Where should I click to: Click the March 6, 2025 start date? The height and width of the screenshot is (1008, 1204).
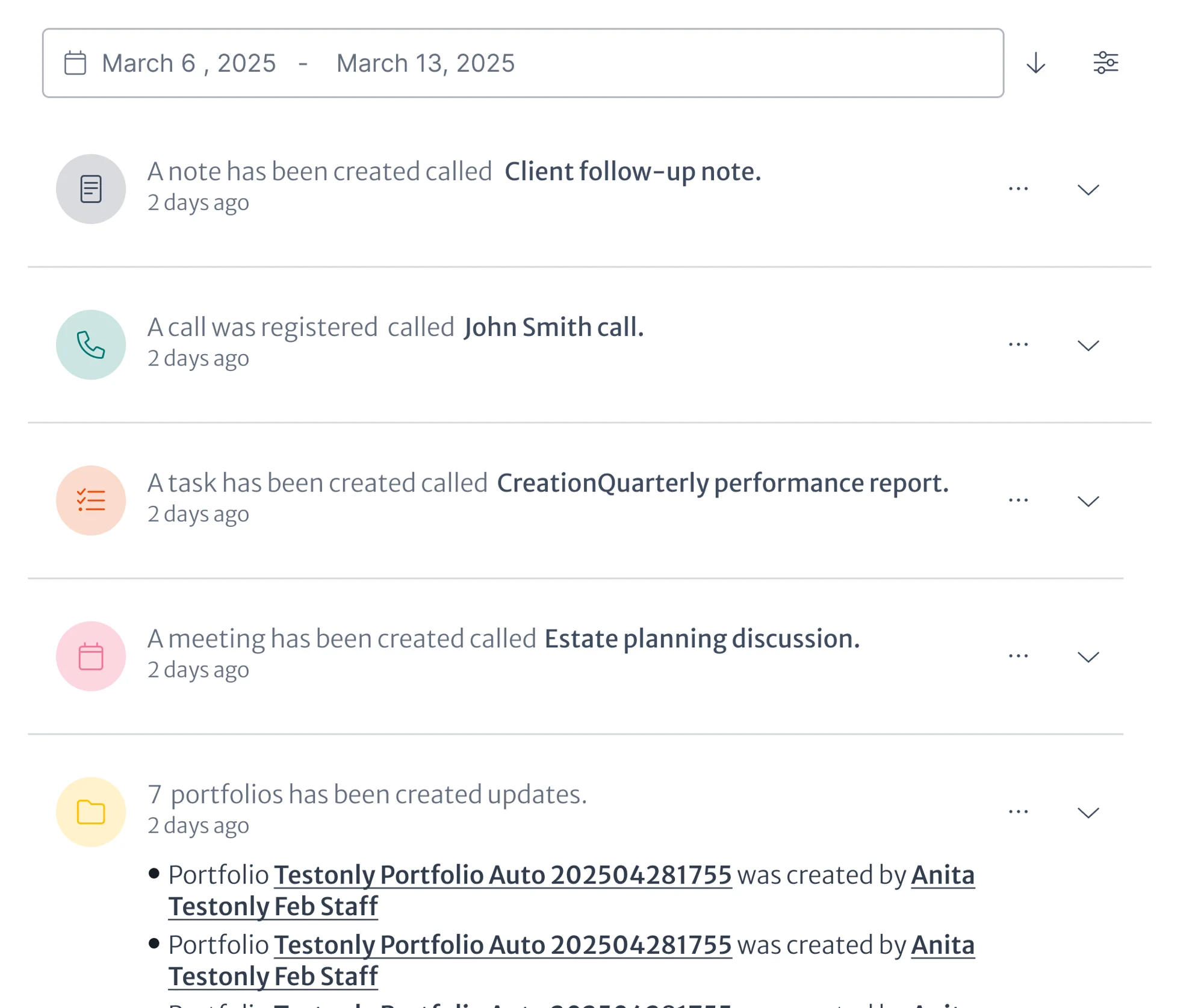tap(188, 63)
